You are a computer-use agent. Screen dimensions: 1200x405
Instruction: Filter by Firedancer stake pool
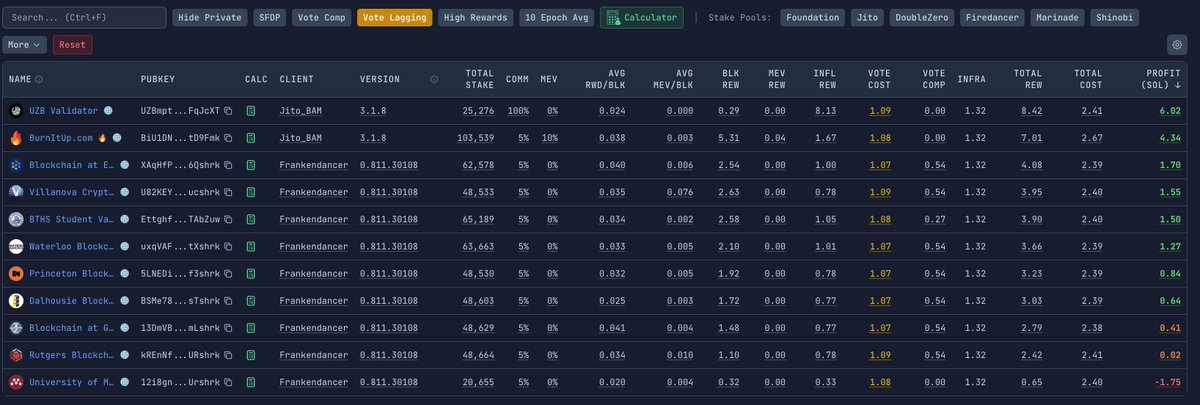point(991,18)
